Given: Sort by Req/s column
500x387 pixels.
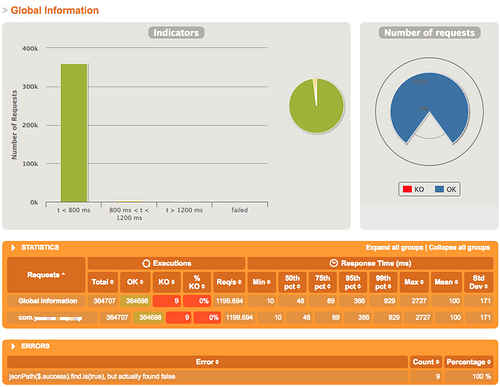Looking at the screenshot, I should tap(229, 282).
